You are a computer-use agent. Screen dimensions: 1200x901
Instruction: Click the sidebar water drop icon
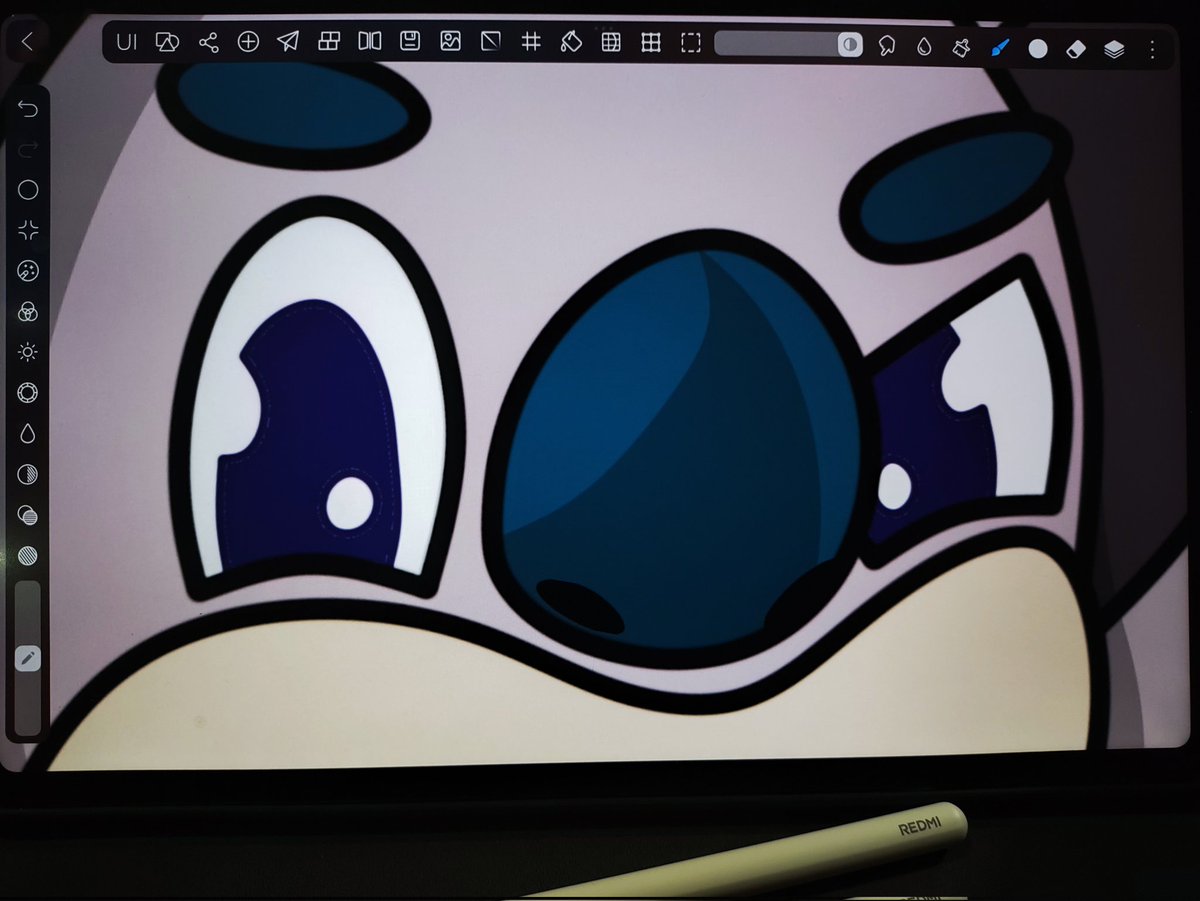[x=28, y=433]
